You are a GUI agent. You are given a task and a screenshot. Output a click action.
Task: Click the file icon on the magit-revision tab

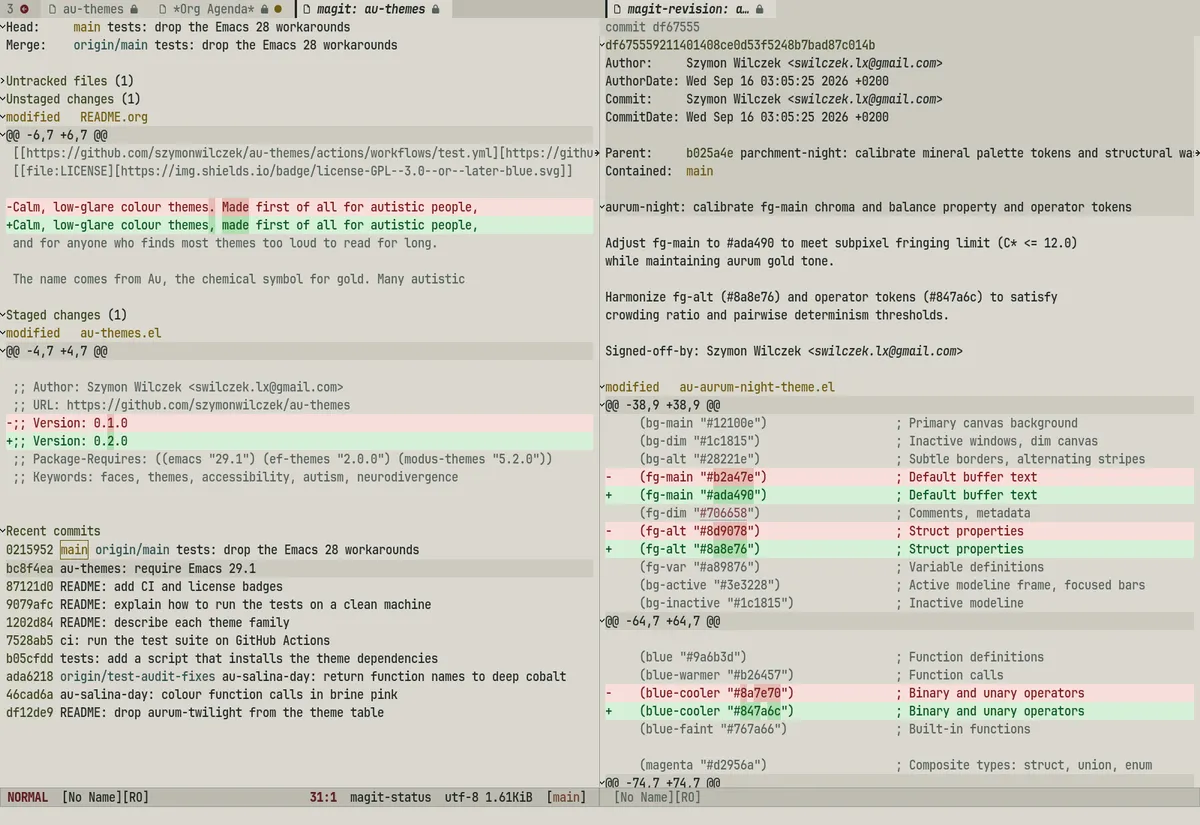615,9
